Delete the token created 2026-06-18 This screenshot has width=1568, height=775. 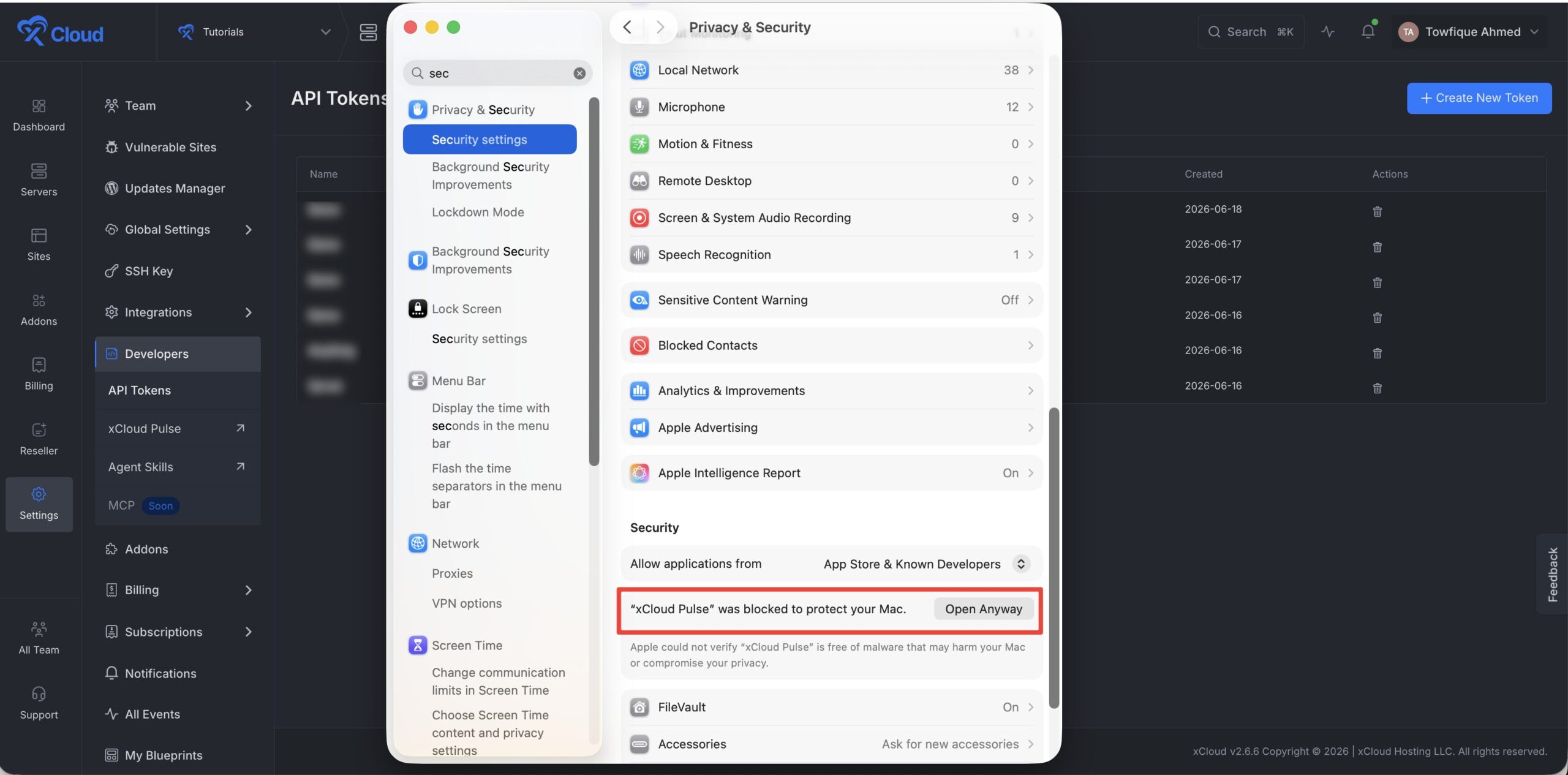coord(1377,211)
